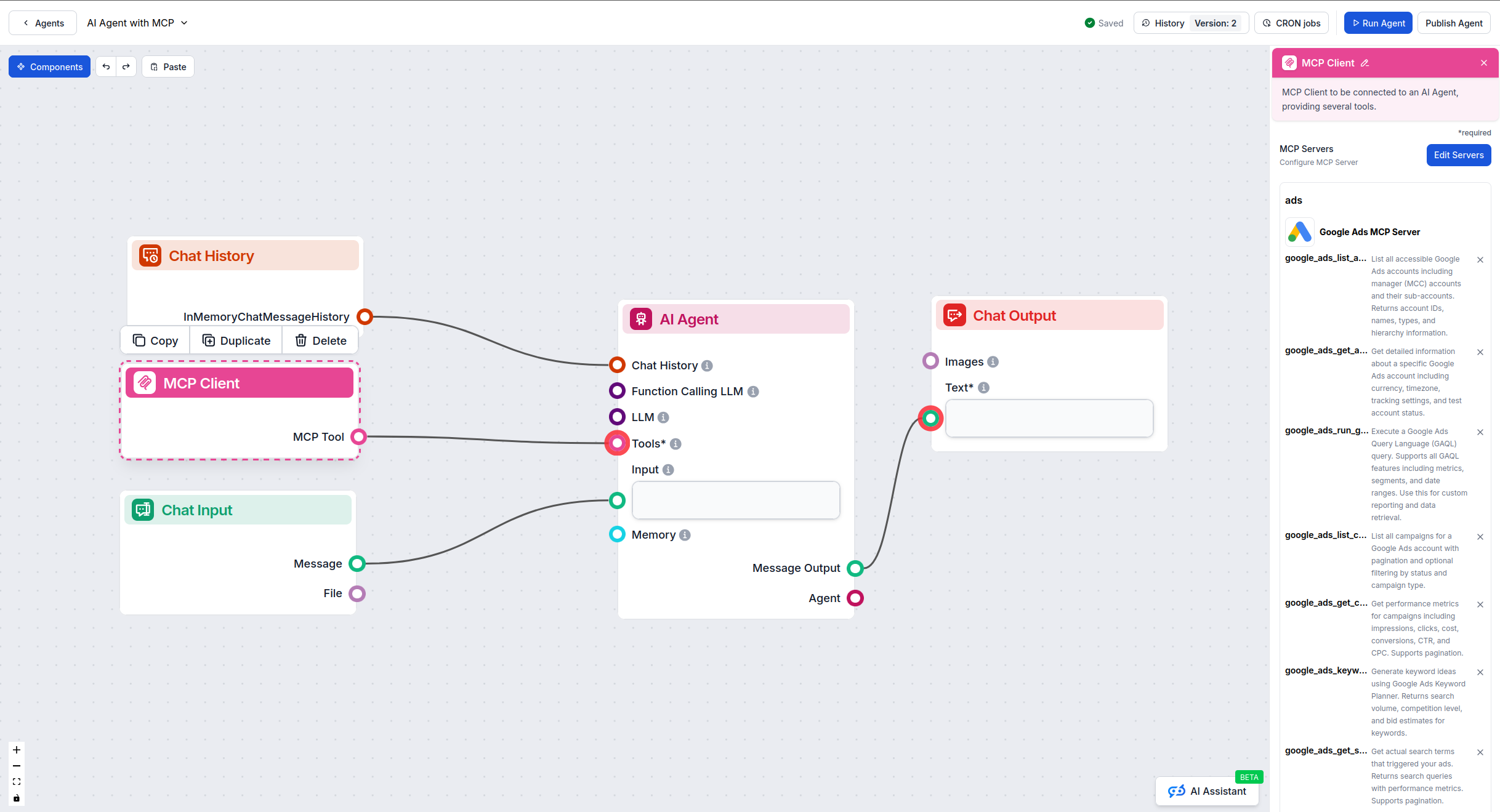The width and height of the screenshot is (1500, 812).
Task: Toggle the canvas lock icon
Action: [17, 798]
